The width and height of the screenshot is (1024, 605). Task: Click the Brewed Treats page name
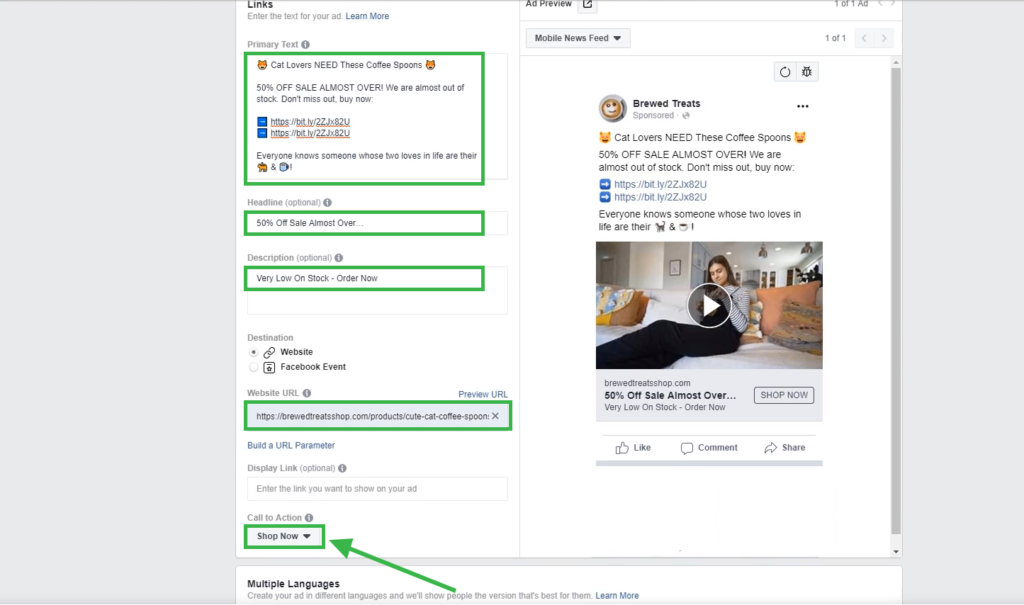pyautogui.click(x=666, y=103)
